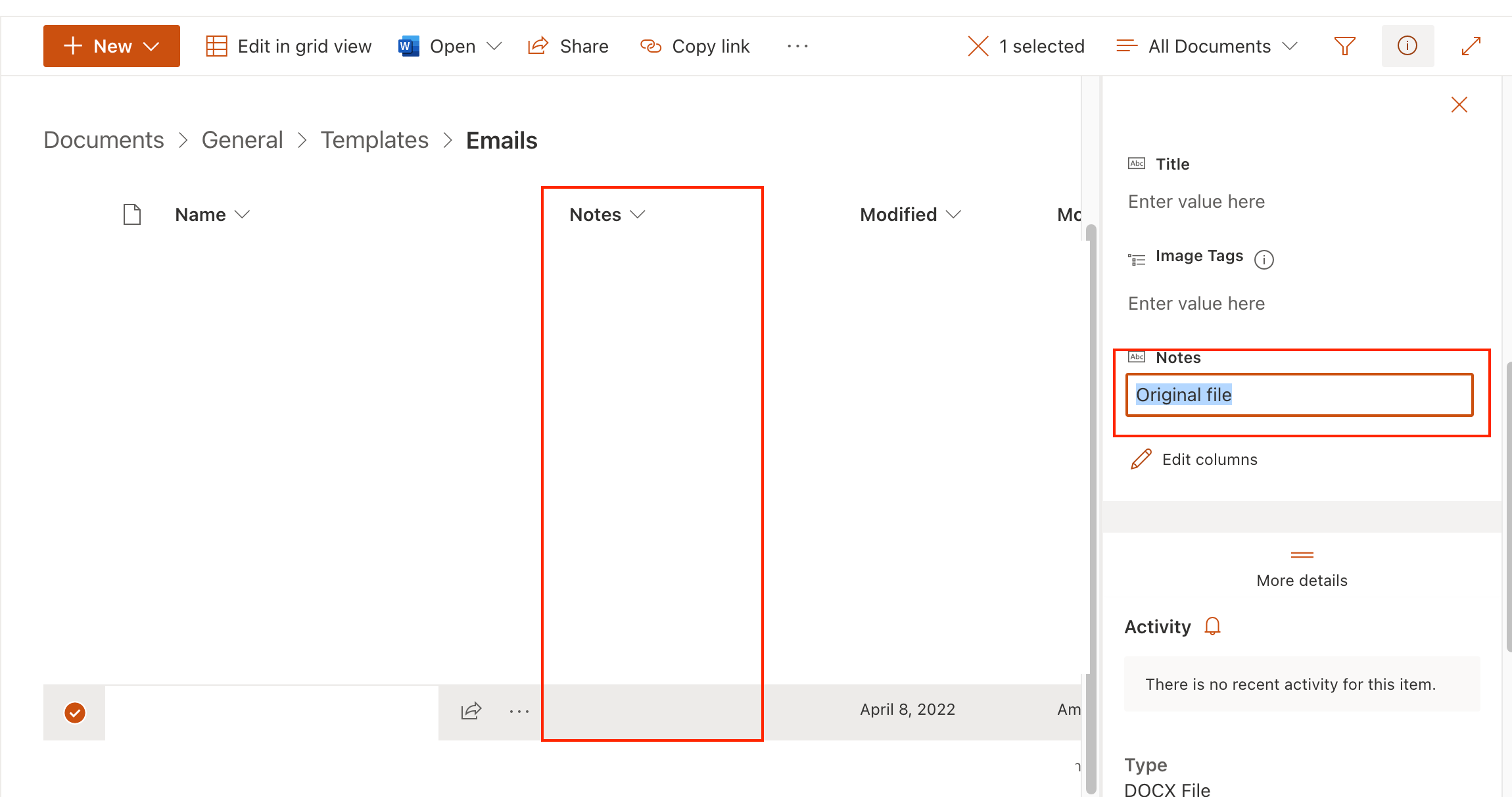This screenshot has height=797, width=1512.
Task: Click the Activity notification bell icon
Action: [1212, 626]
